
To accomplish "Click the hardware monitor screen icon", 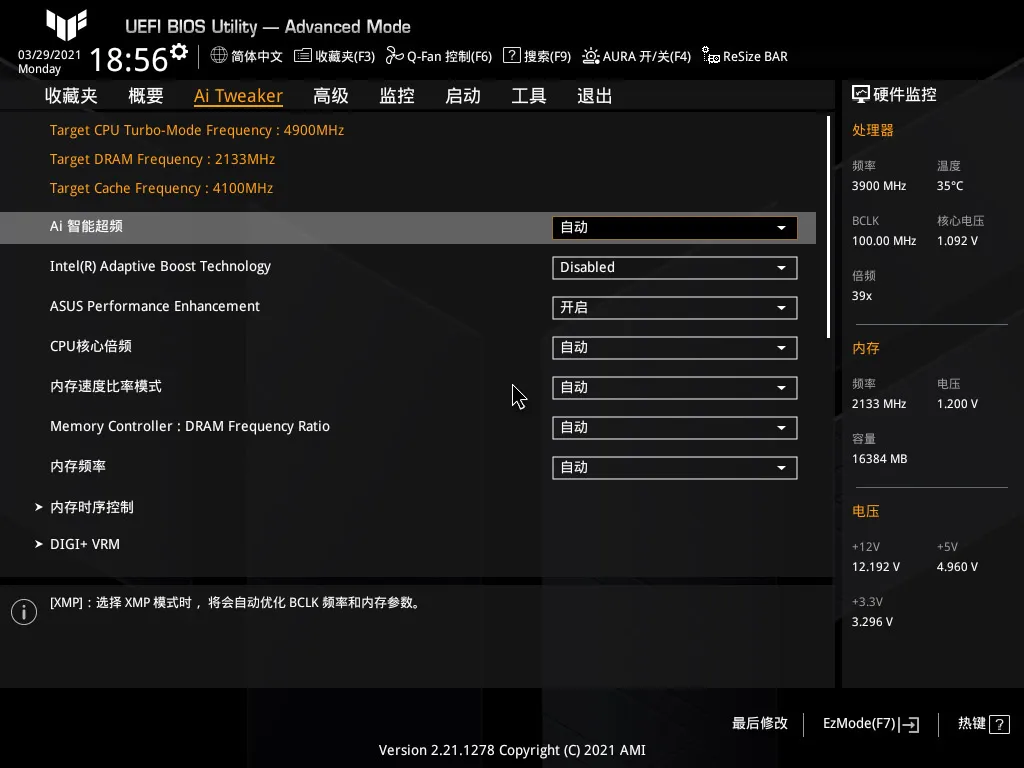I will (861, 95).
